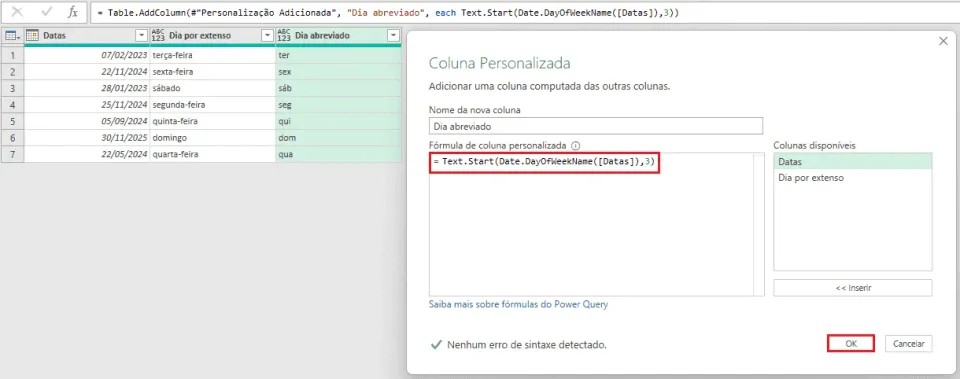Select the Datas column header

click(86, 36)
